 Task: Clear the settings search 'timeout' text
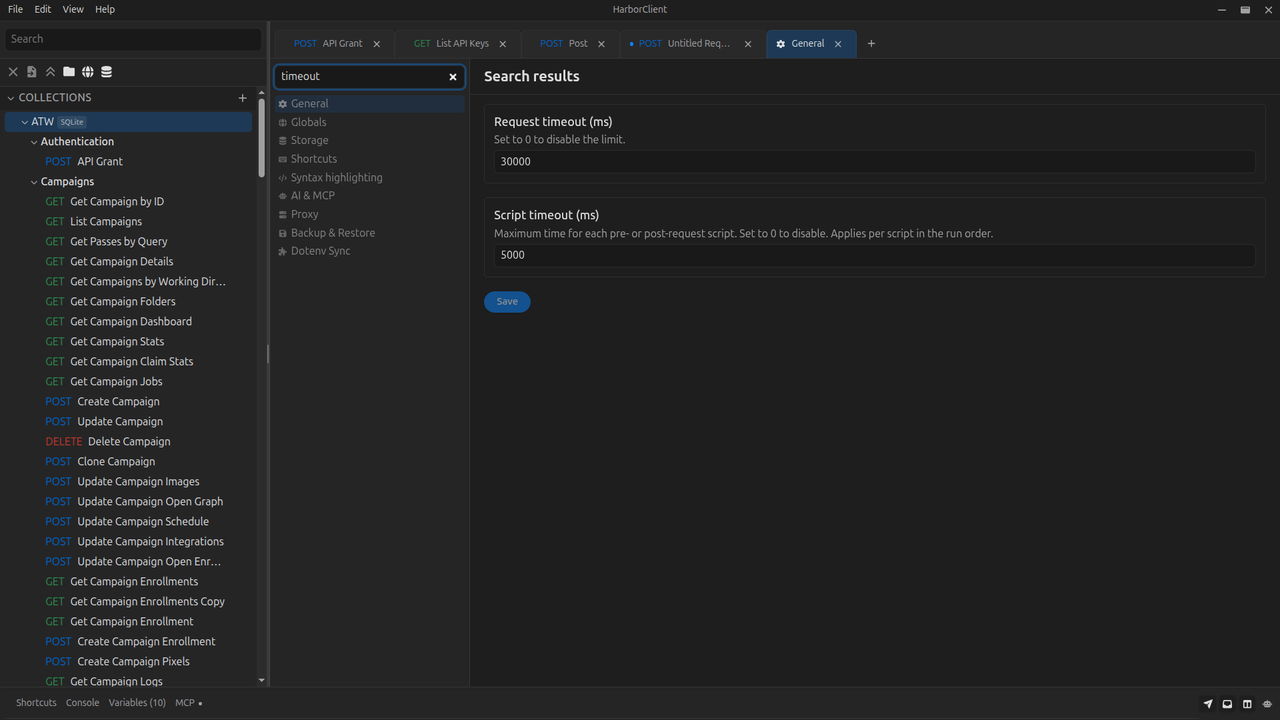(453, 76)
